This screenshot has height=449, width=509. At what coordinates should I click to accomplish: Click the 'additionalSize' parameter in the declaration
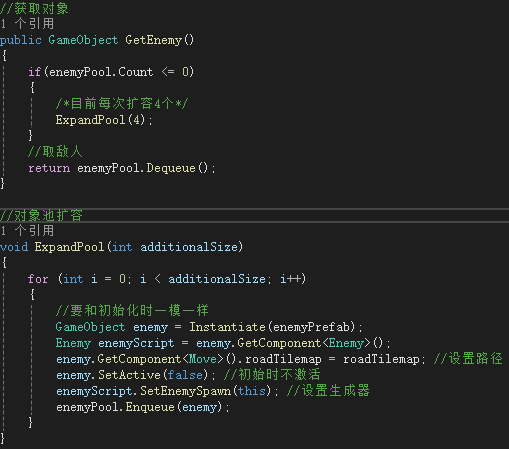189,247
